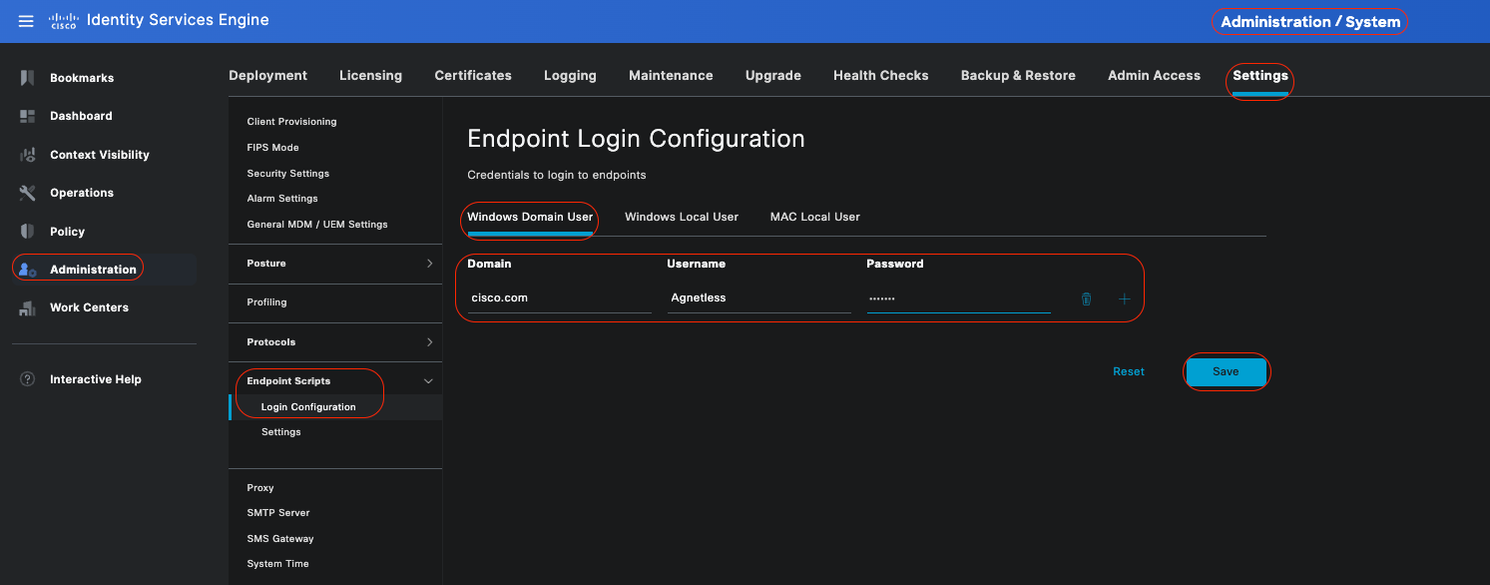Click the Username field containing Agnetless
The height and width of the screenshot is (585, 1490).
coord(759,298)
